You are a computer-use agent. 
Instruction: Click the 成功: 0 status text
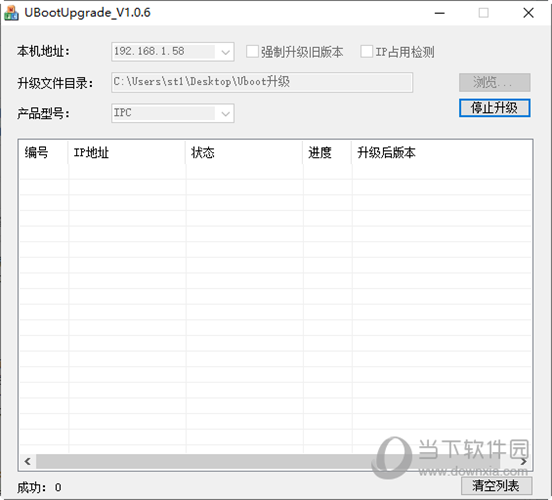point(39,488)
